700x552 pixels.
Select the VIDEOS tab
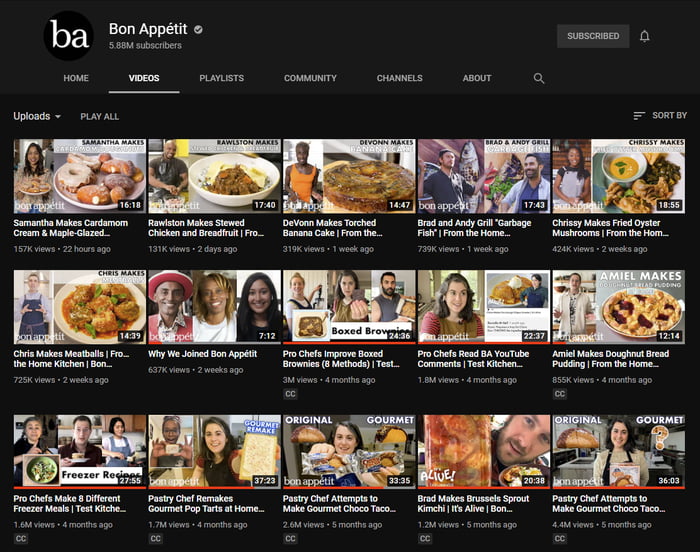click(144, 78)
